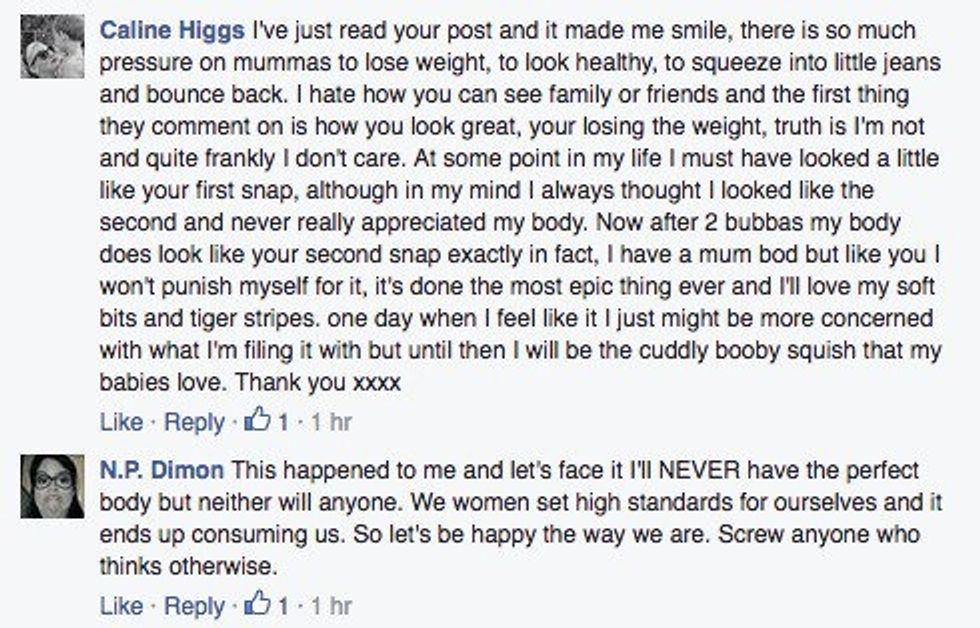Image resolution: width=980 pixels, height=628 pixels.
Task: Like N.P. Dimon's comment
Action: coord(121,606)
